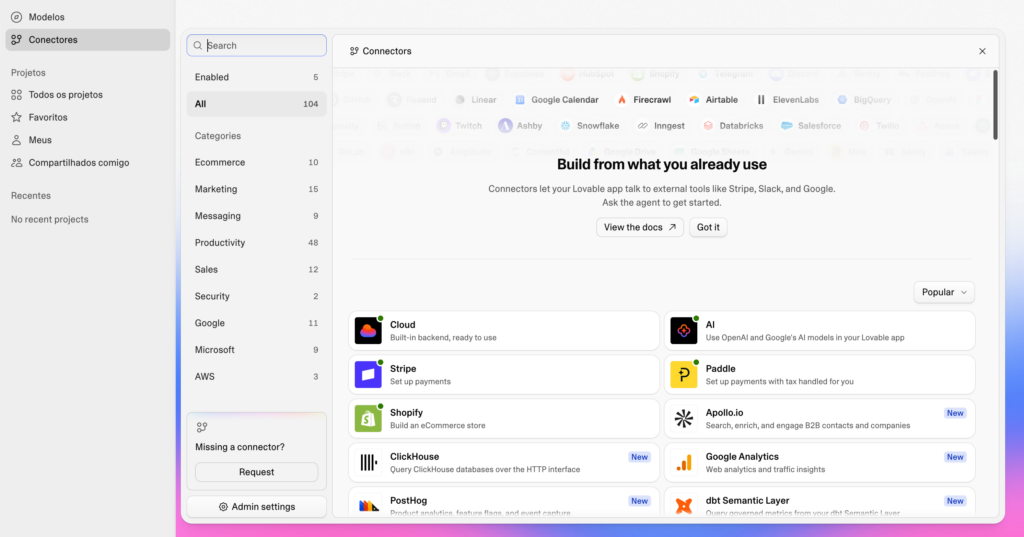Filter by Sales category
This screenshot has width=1024, height=537.
click(x=257, y=270)
